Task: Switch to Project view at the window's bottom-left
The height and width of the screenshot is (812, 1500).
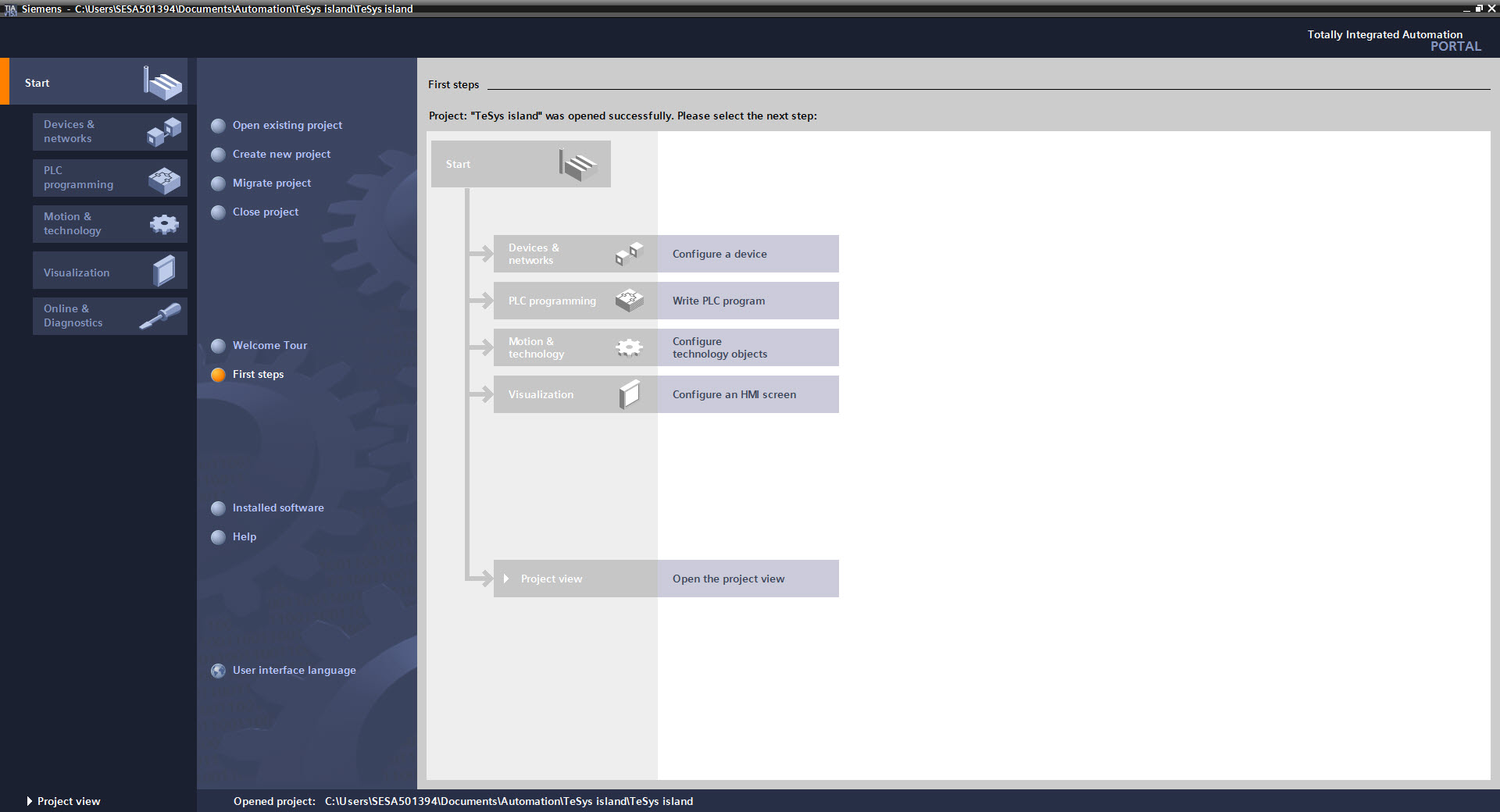Action: [x=63, y=801]
